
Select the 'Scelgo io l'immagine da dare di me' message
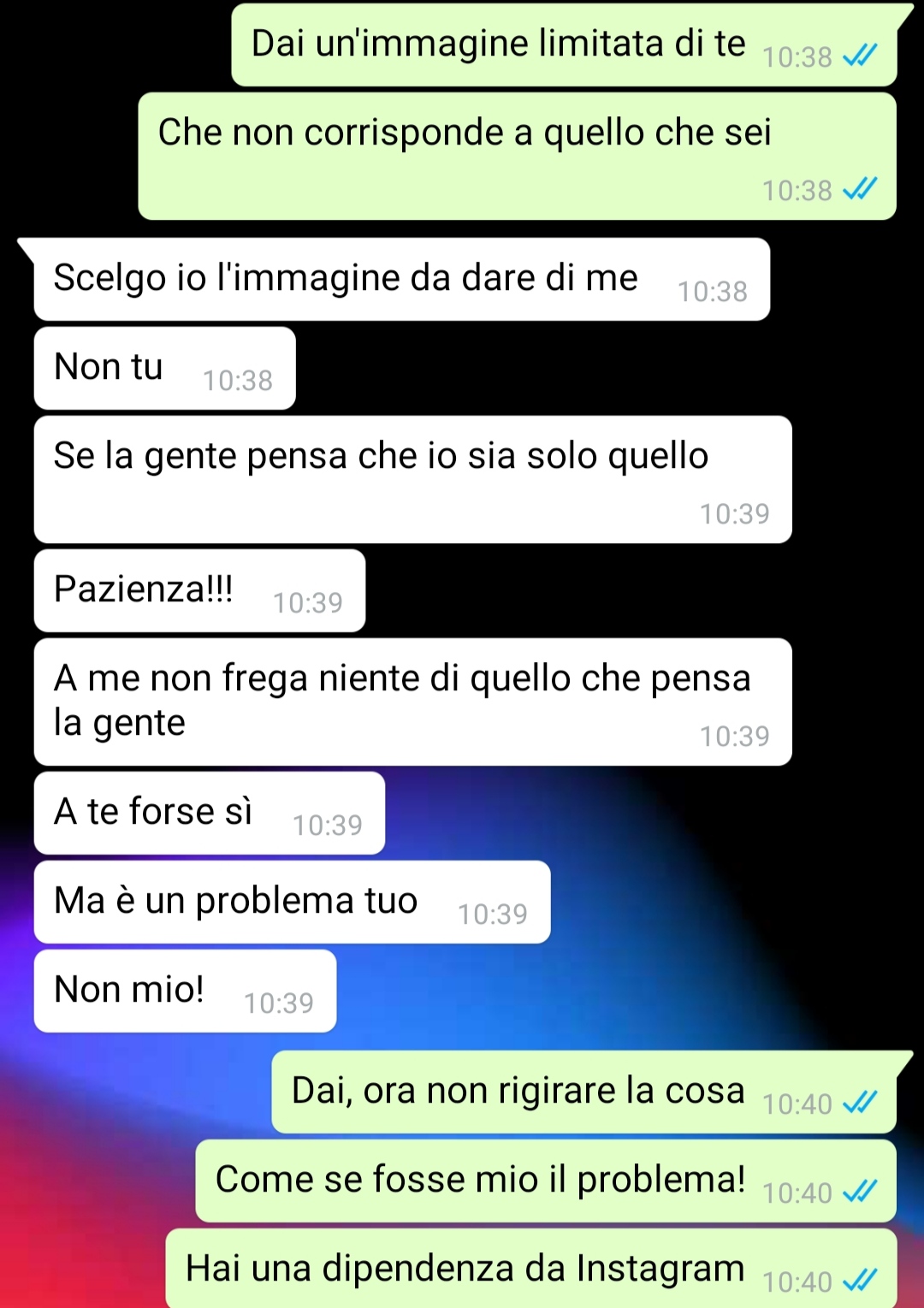(x=402, y=280)
